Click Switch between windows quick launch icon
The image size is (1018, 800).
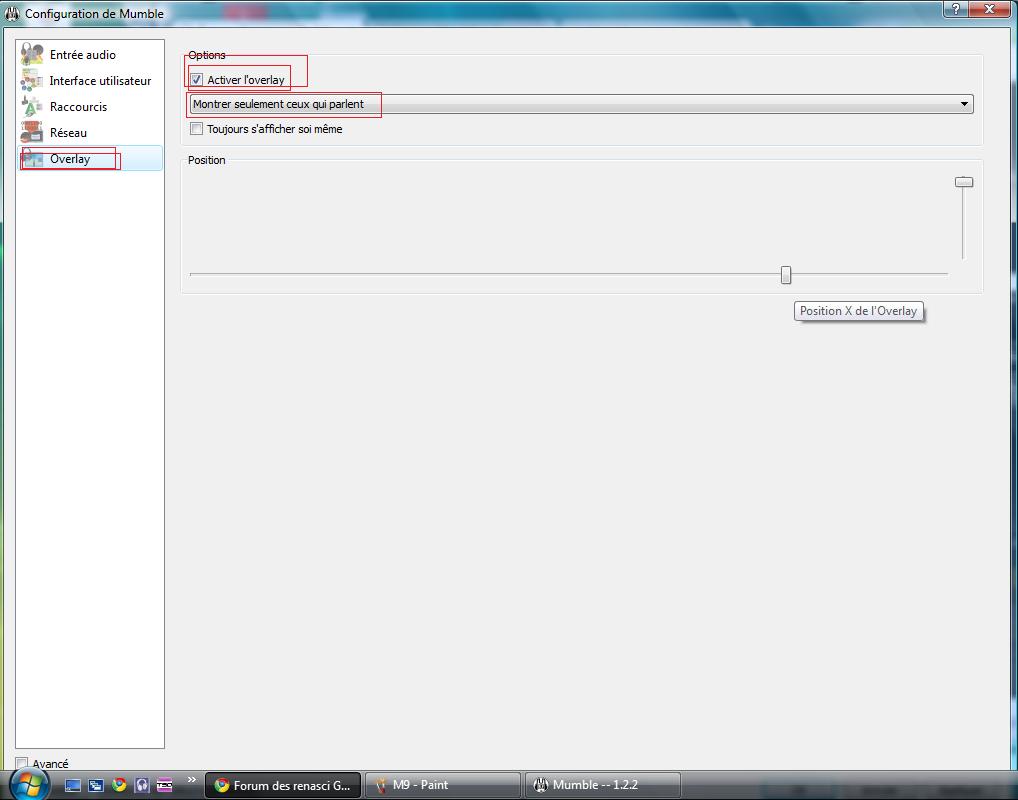tap(96, 785)
